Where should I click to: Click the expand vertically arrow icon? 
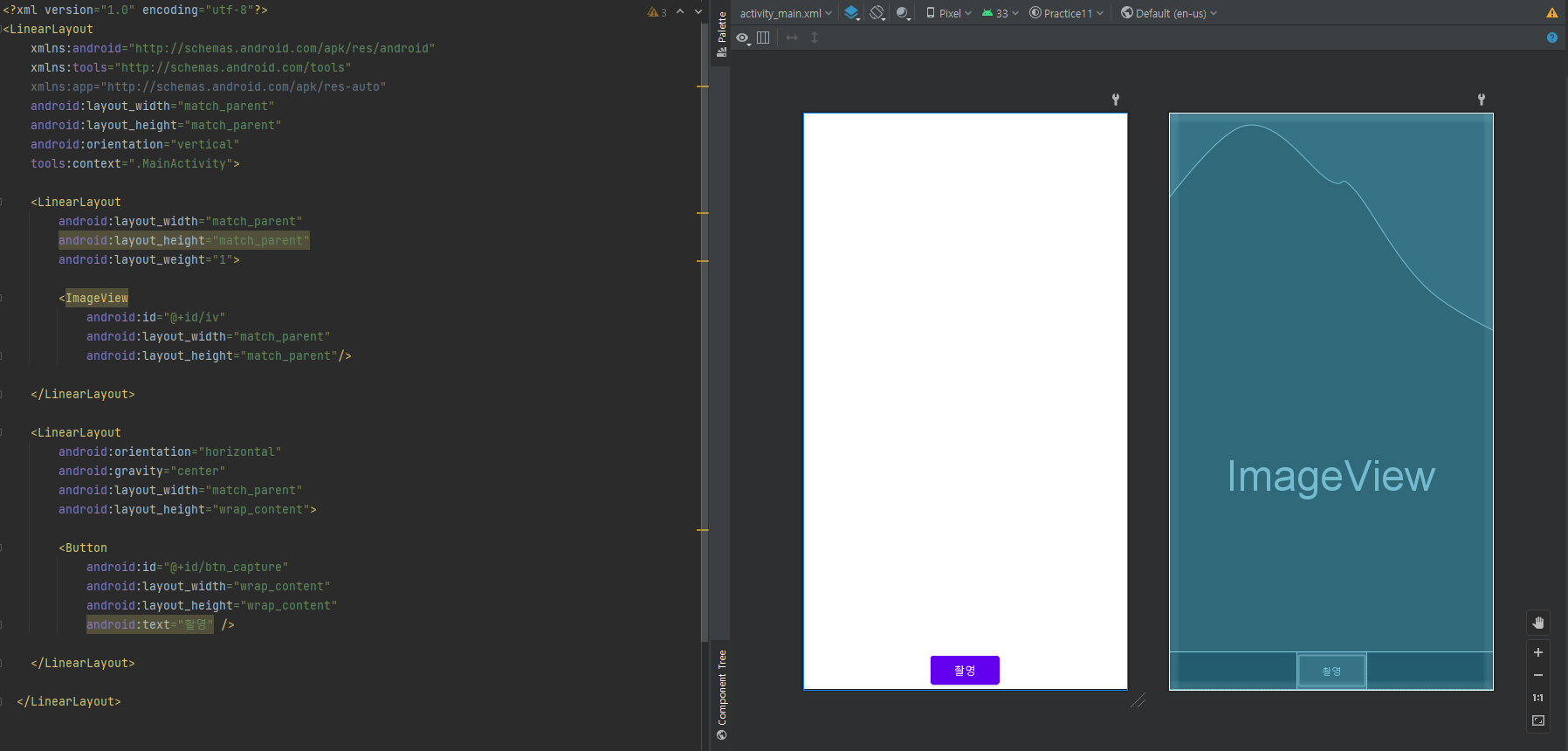(x=815, y=38)
